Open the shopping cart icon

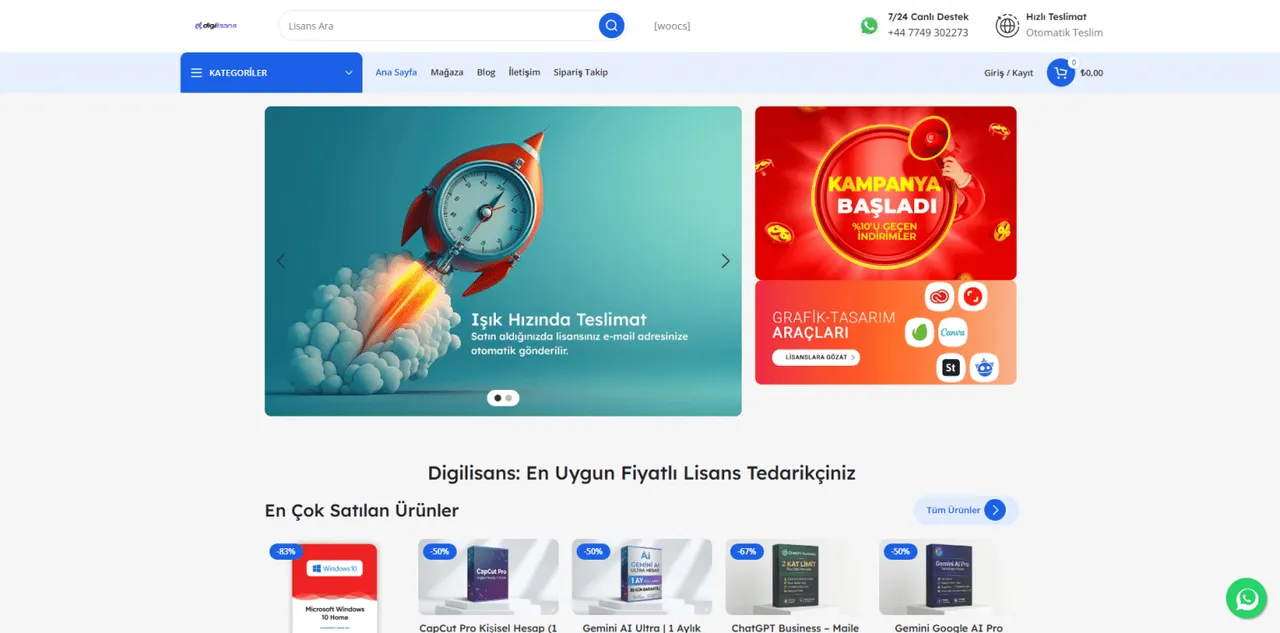pyautogui.click(x=1060, y=73)
